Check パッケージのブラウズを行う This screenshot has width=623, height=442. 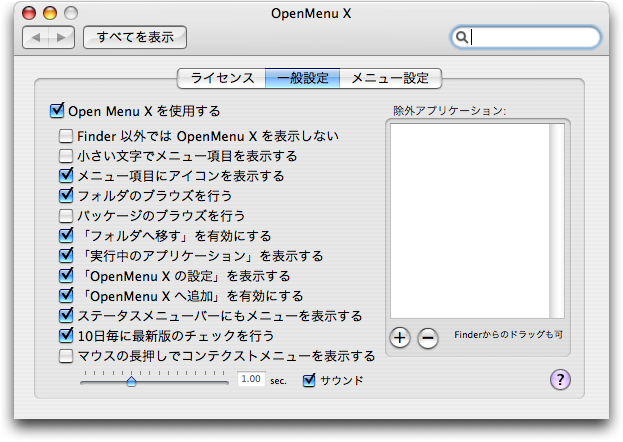(66, 216)
